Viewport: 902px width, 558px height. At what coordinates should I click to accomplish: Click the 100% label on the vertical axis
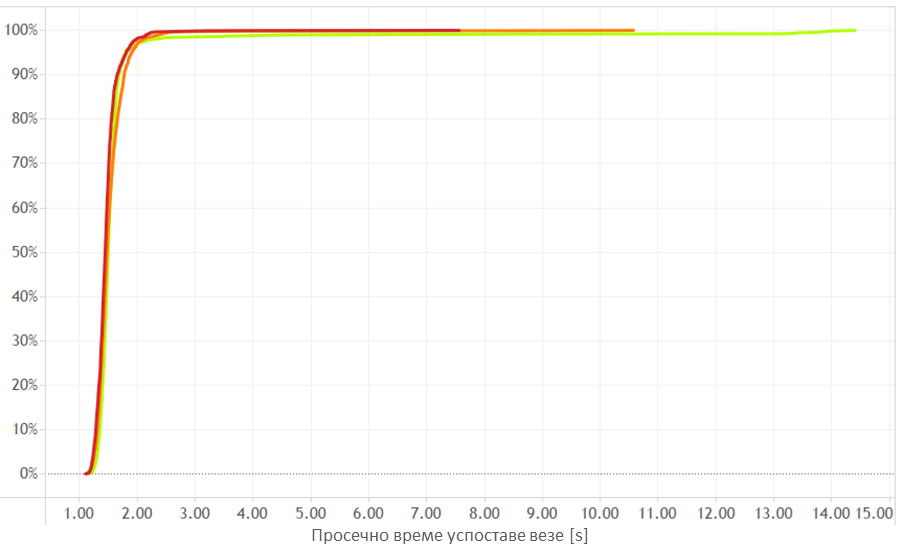pos(21,30)
